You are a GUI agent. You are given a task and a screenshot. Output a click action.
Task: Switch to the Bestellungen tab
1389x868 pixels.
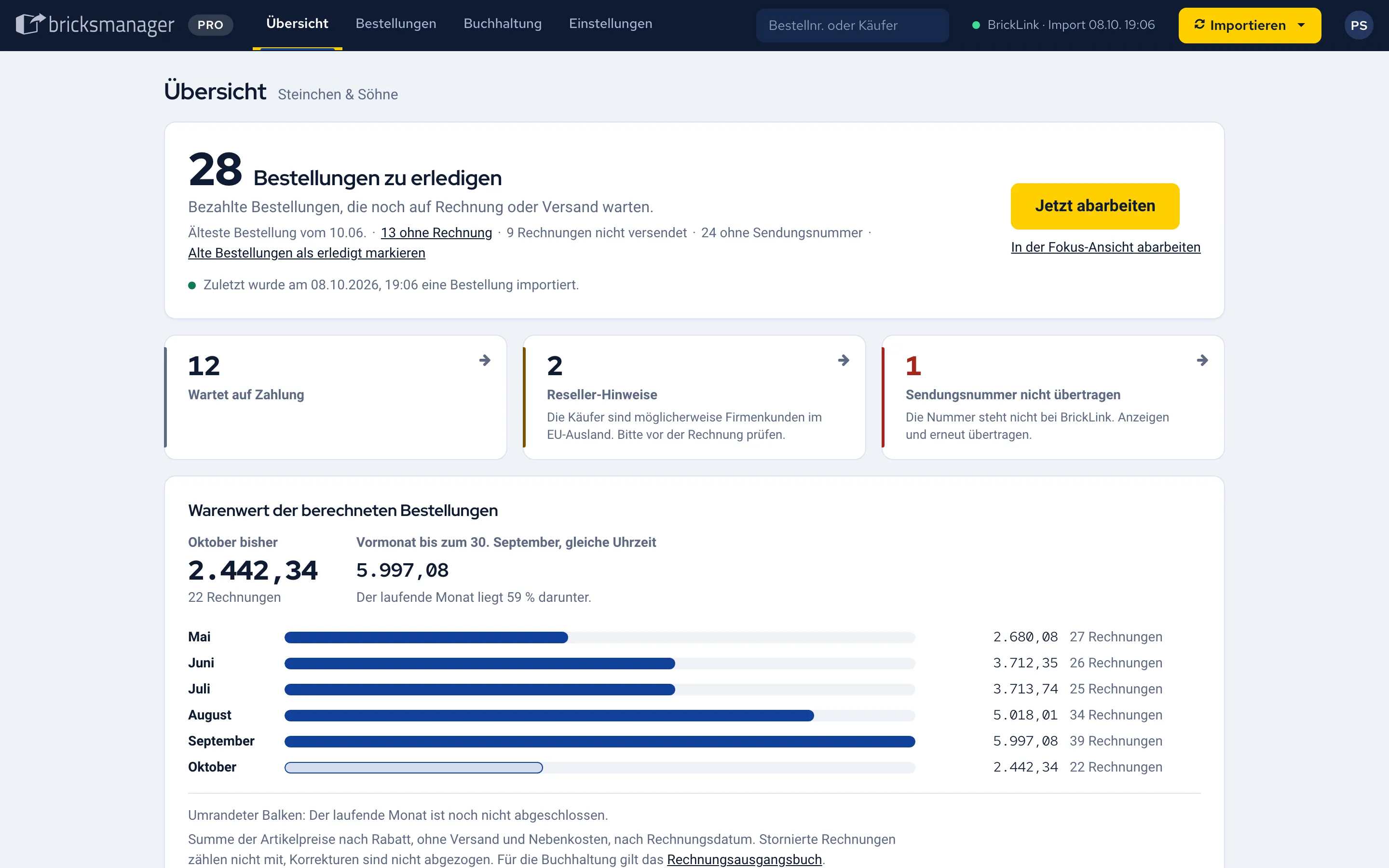pyautogui.click(x=396, y=24)
